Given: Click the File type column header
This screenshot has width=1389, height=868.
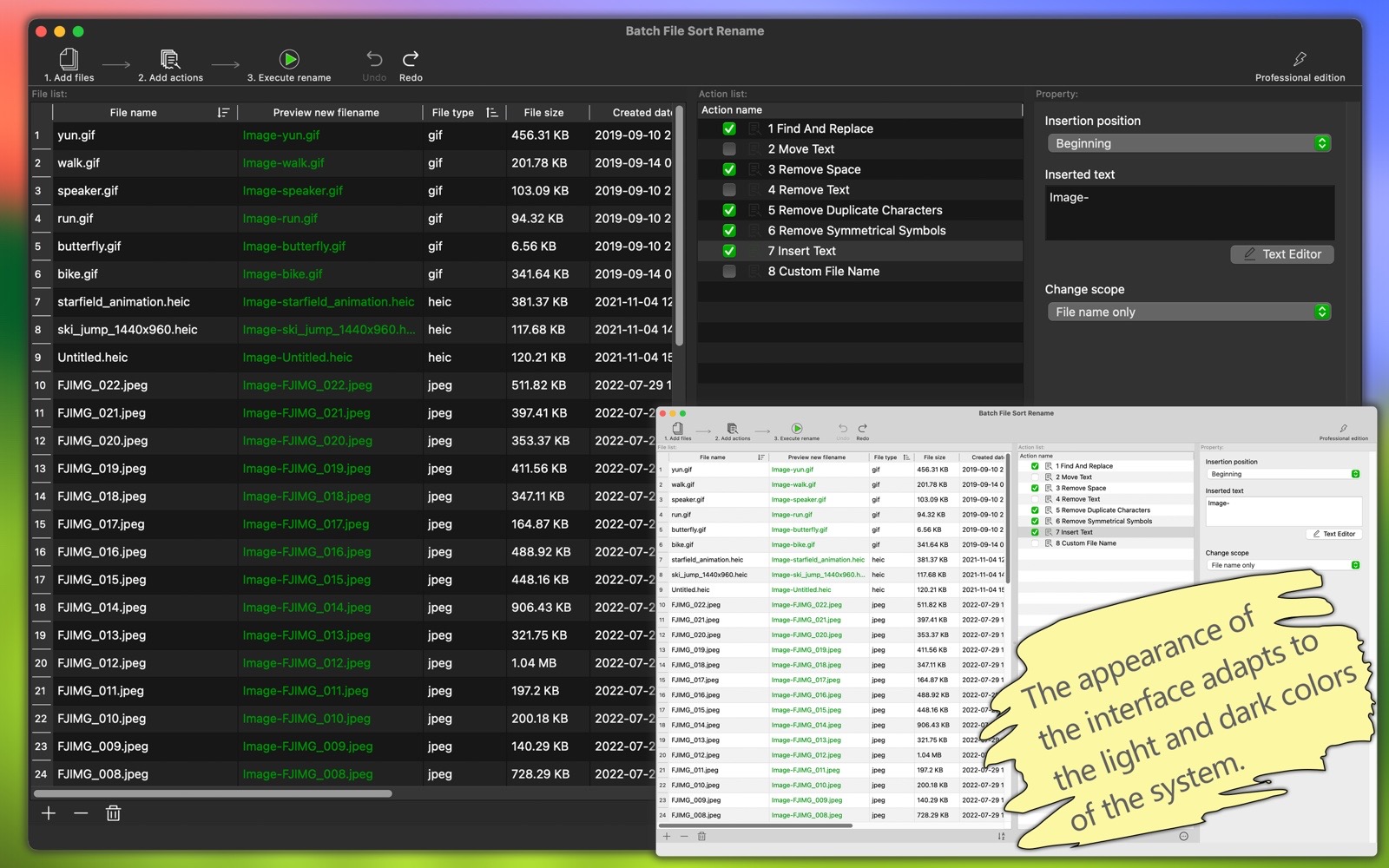Looking at the screenshot, I should click(453, 113).
